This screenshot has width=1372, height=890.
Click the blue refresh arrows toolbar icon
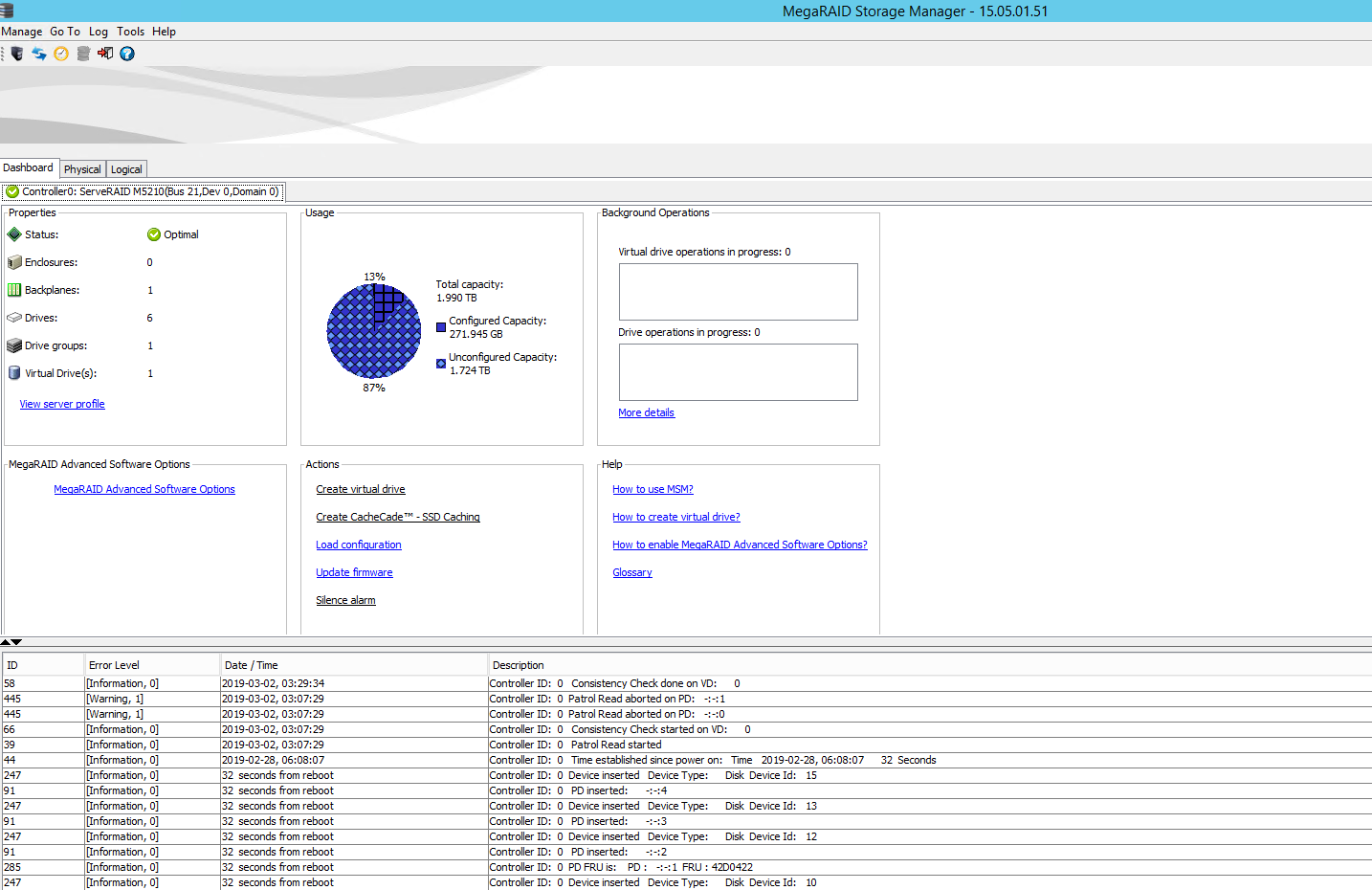coord(39,54)
